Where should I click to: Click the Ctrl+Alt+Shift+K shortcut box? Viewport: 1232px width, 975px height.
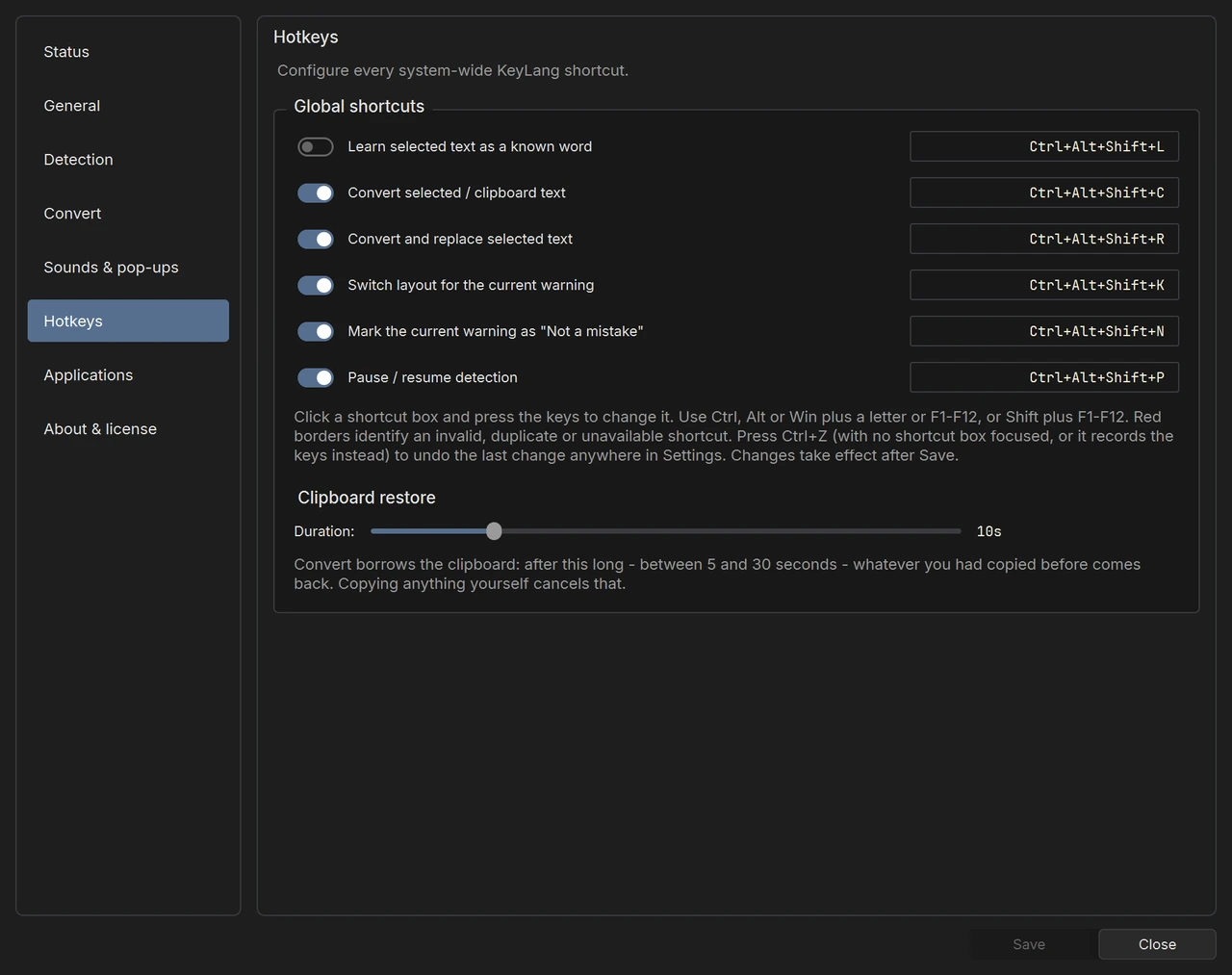(1044, 285)
